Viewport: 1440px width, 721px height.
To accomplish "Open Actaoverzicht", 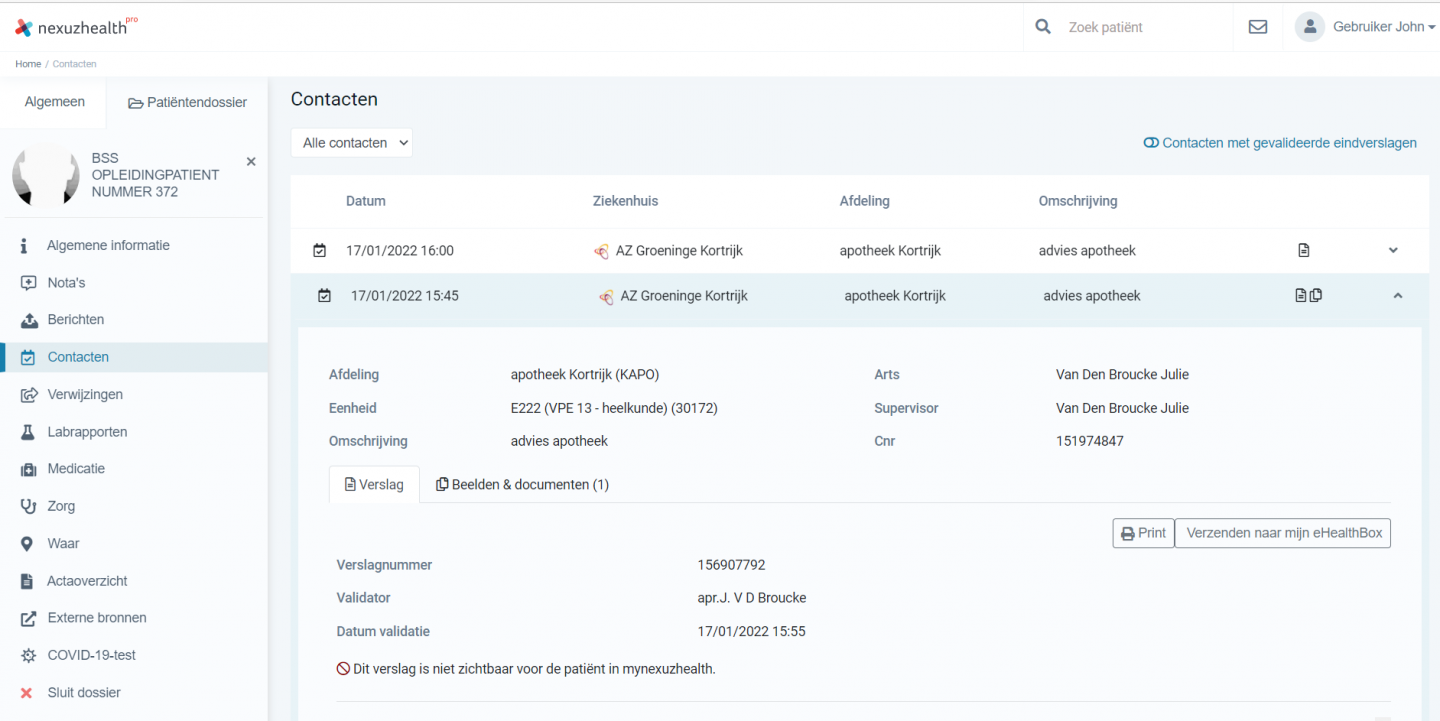I will [x=87, y=581].
